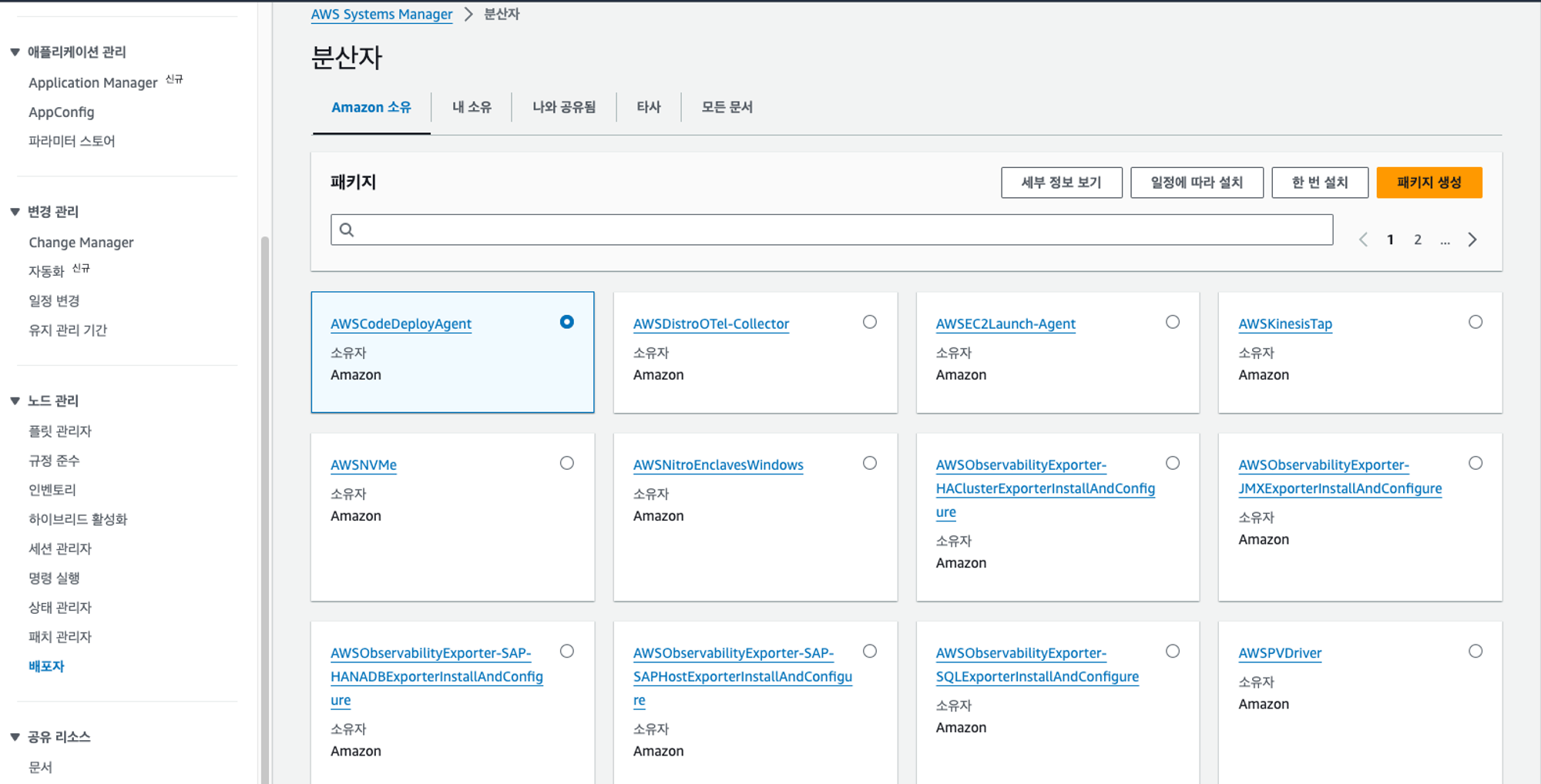Image resolution: width=1541 pixels, height=784 pixels.
Task: Select SQLExporterInstallAndConfigure radio button
Action: [1173, 652]
